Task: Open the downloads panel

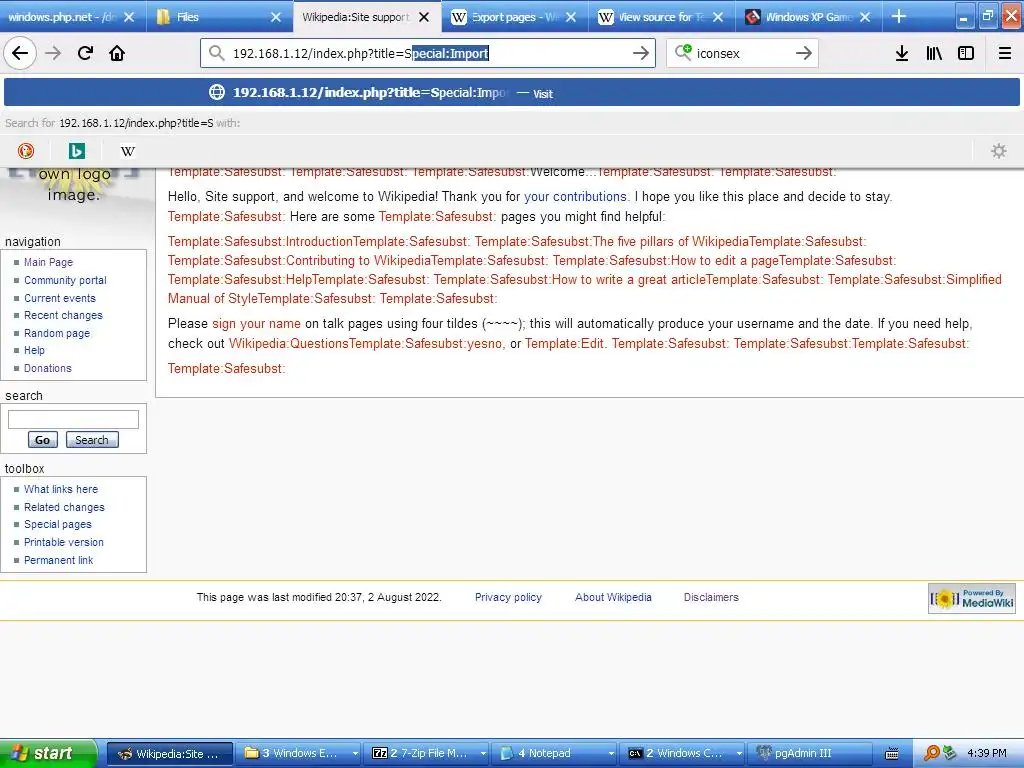Action: (902, 53)
